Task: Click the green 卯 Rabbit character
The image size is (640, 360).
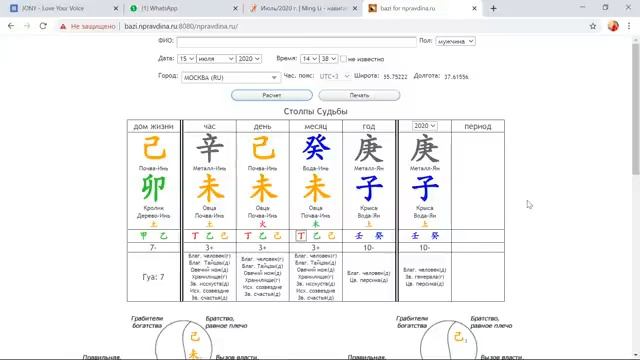Action: (153, 188)
